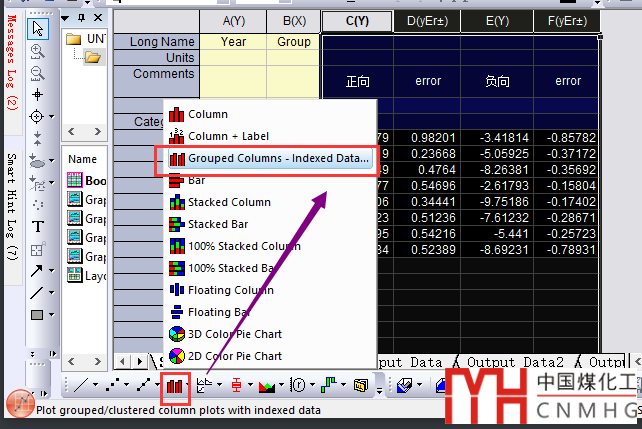Screen dimensions: 642x429
Task: Select column header D(yEr±)
Action: [427, 21]
